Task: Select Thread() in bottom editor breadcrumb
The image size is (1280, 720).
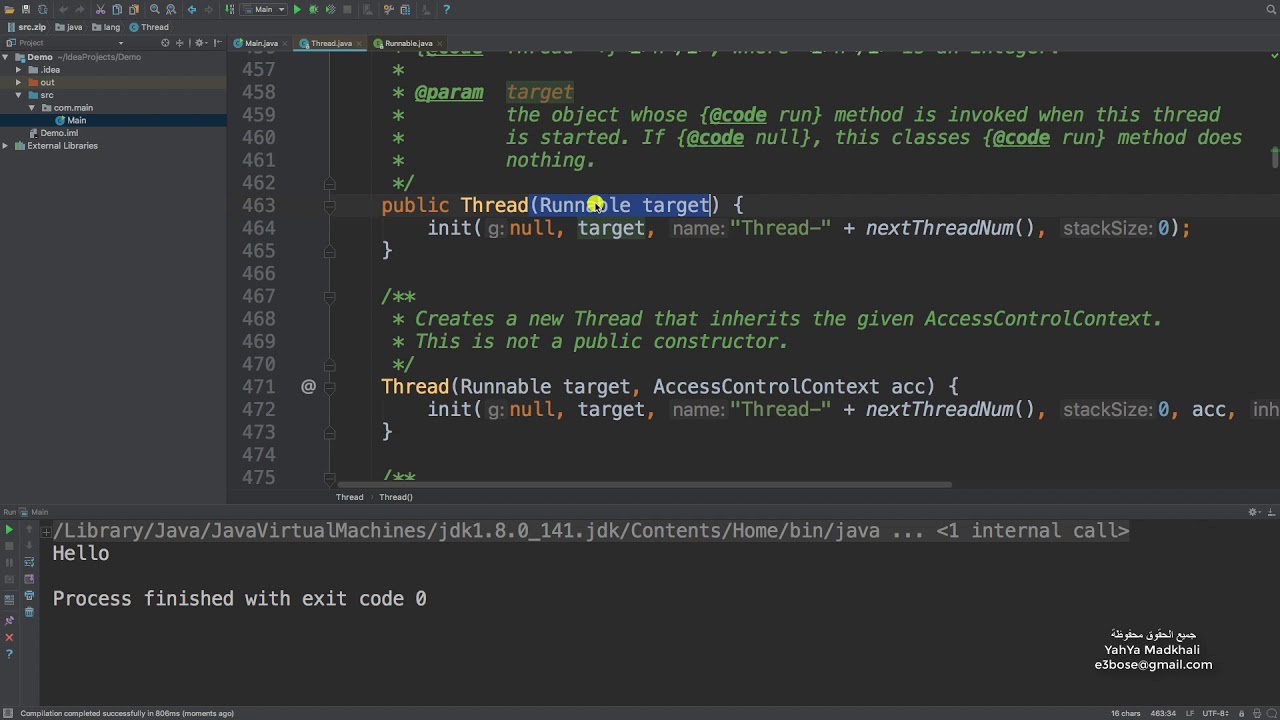Action: [x=396, y=497]
